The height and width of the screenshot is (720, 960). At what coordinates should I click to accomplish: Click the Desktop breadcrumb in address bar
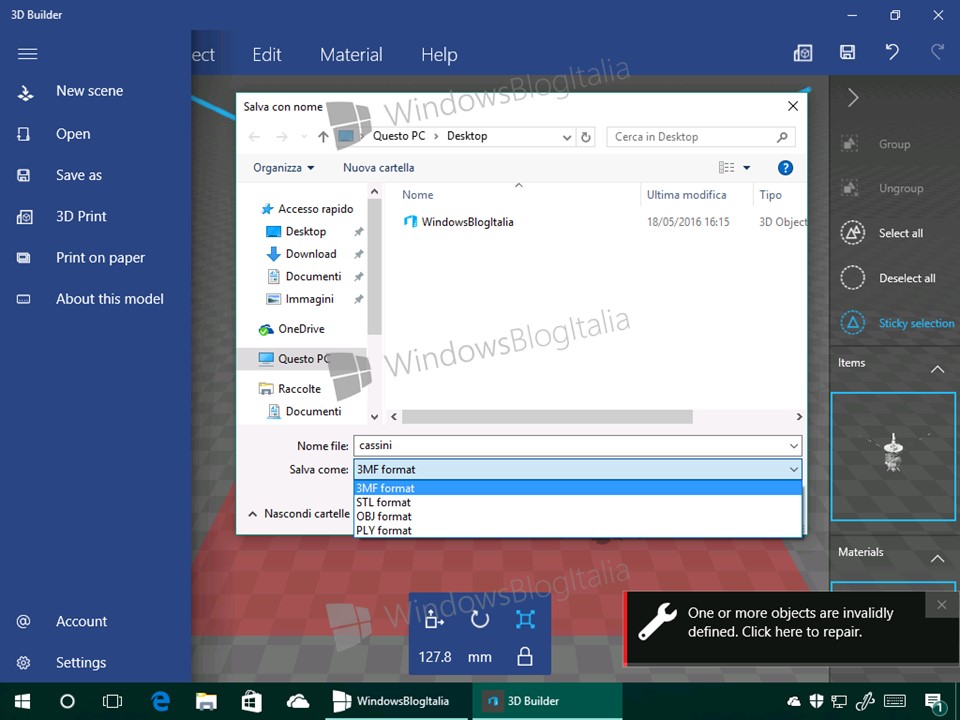click(467, 136)
